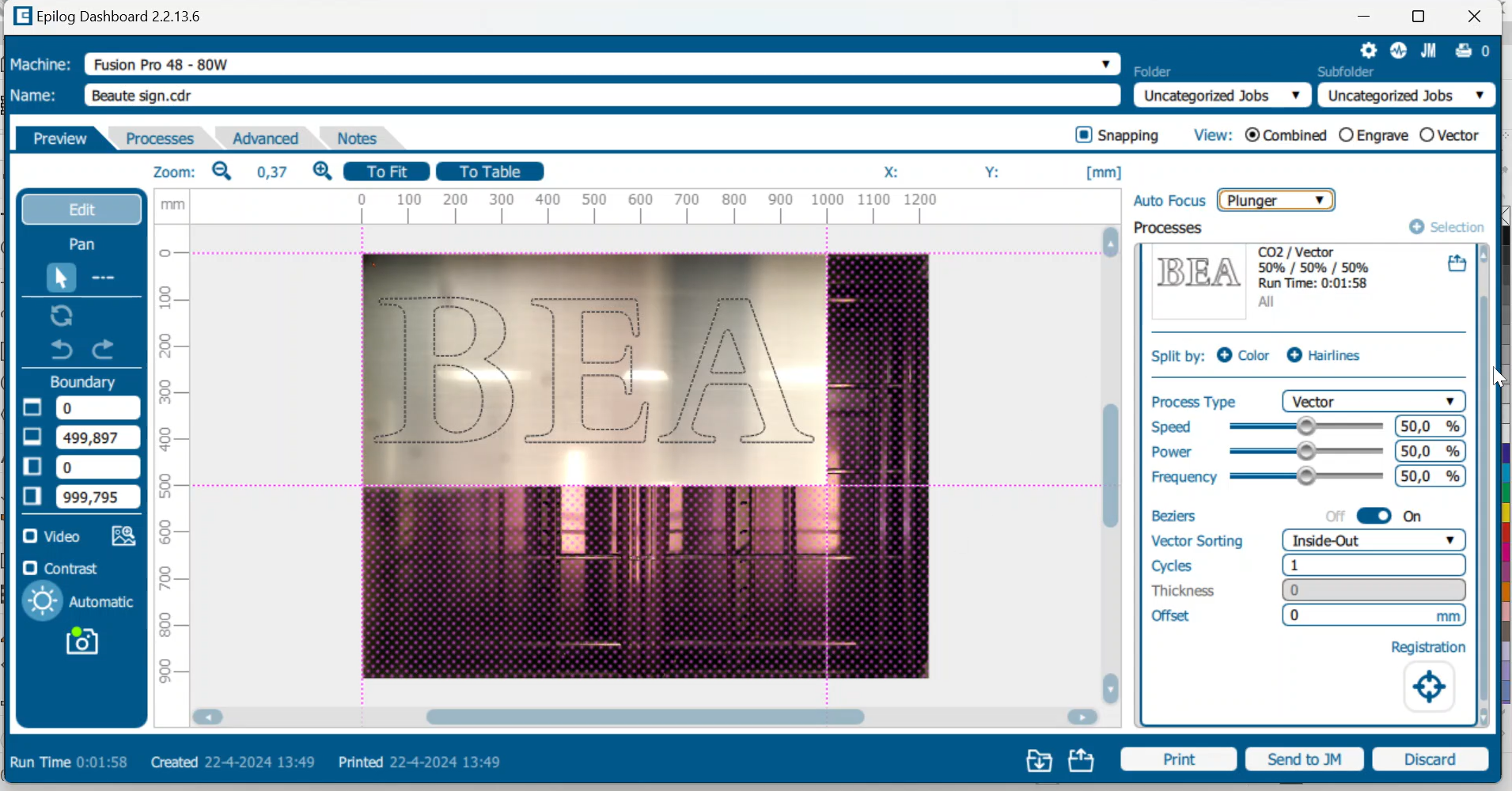Click the camera capture icon

click(82, 641)
